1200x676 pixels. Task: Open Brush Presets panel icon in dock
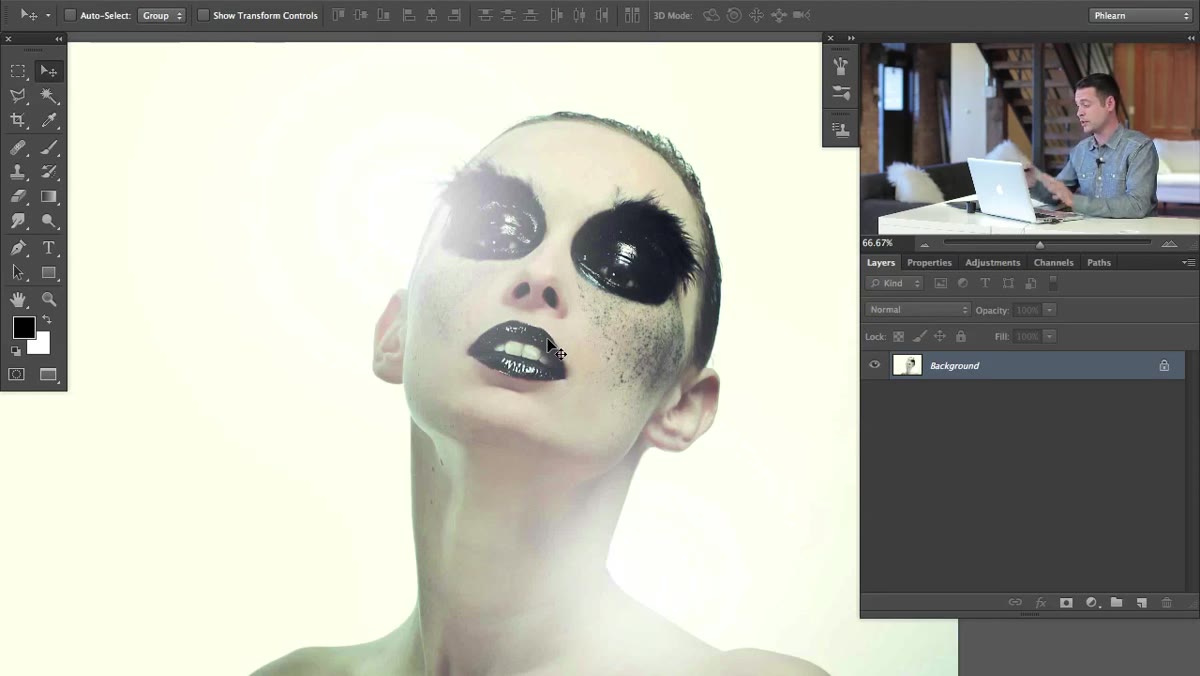pyautogui.click(x=841, y=66)
